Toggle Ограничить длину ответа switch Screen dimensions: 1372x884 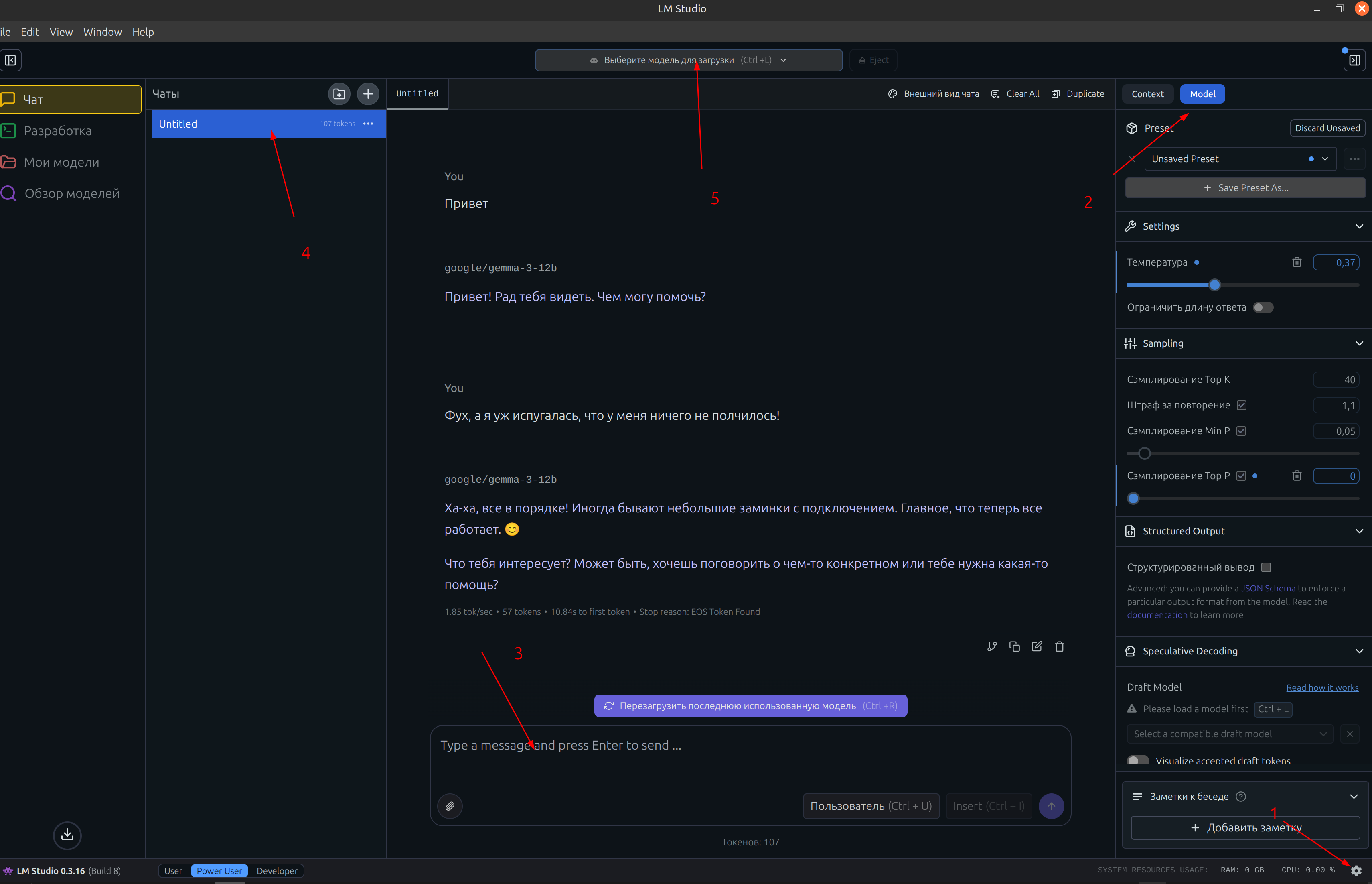1263,308
